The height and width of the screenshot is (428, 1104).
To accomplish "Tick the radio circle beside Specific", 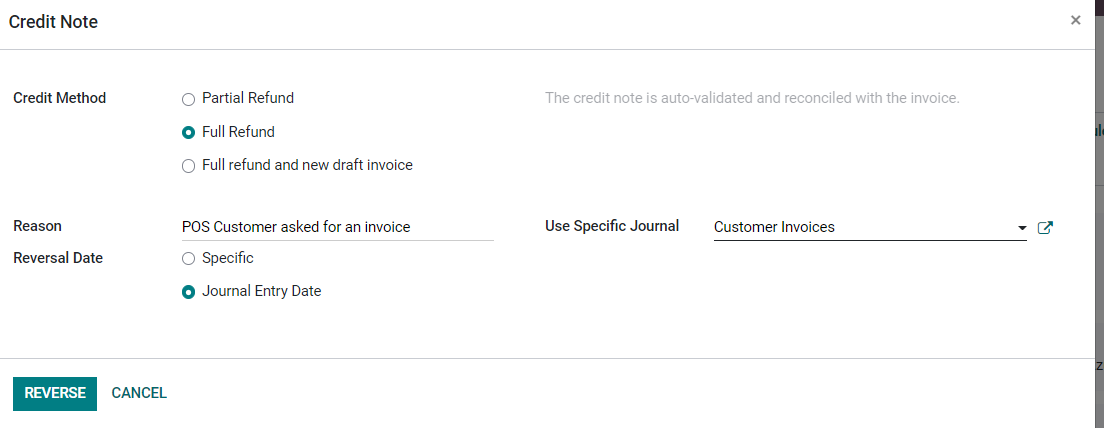I will pyautogui.click(x=188, y=259).
